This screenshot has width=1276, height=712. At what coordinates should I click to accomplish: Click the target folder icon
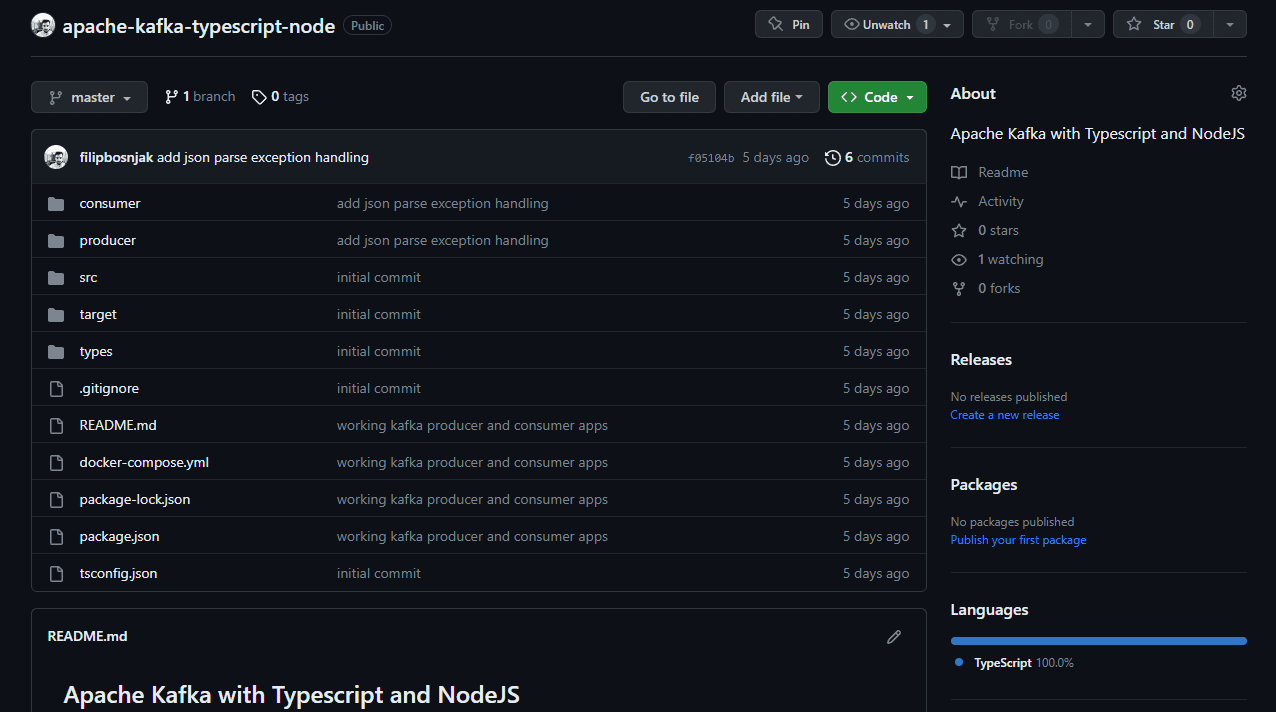click(x=56, y=315)
